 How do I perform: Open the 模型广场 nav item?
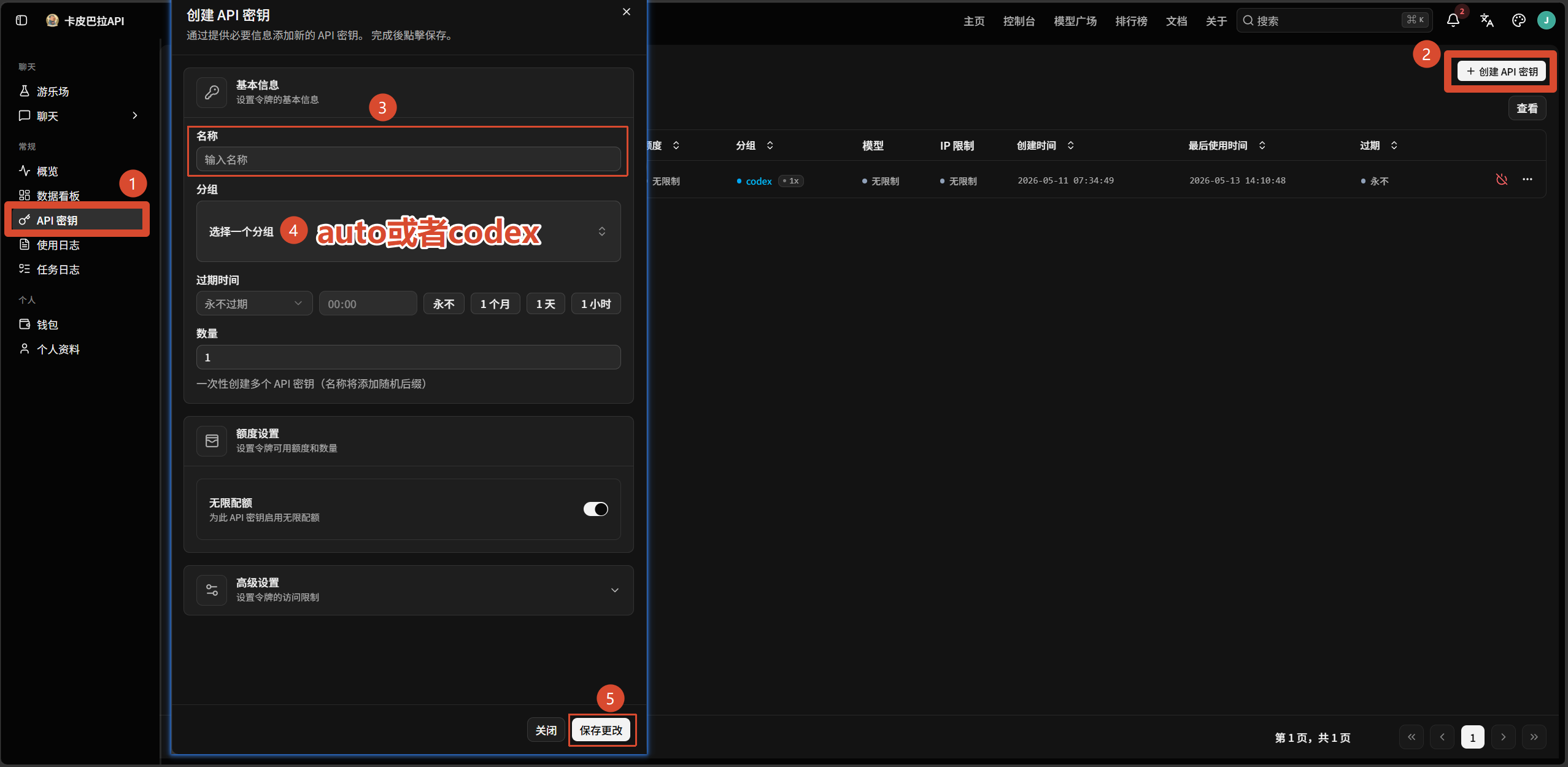pos(1075,21)
